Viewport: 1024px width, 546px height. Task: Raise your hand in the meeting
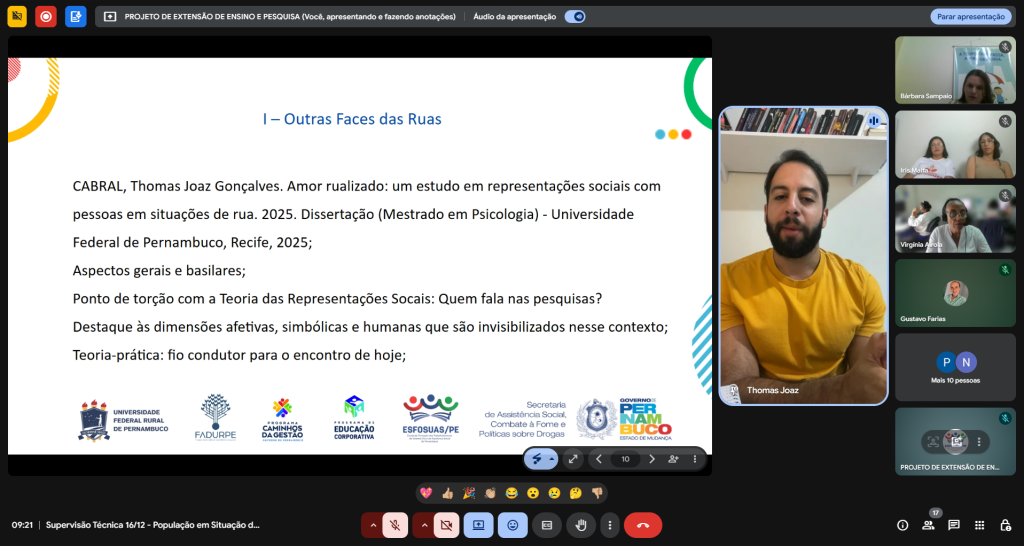point(580,525)
